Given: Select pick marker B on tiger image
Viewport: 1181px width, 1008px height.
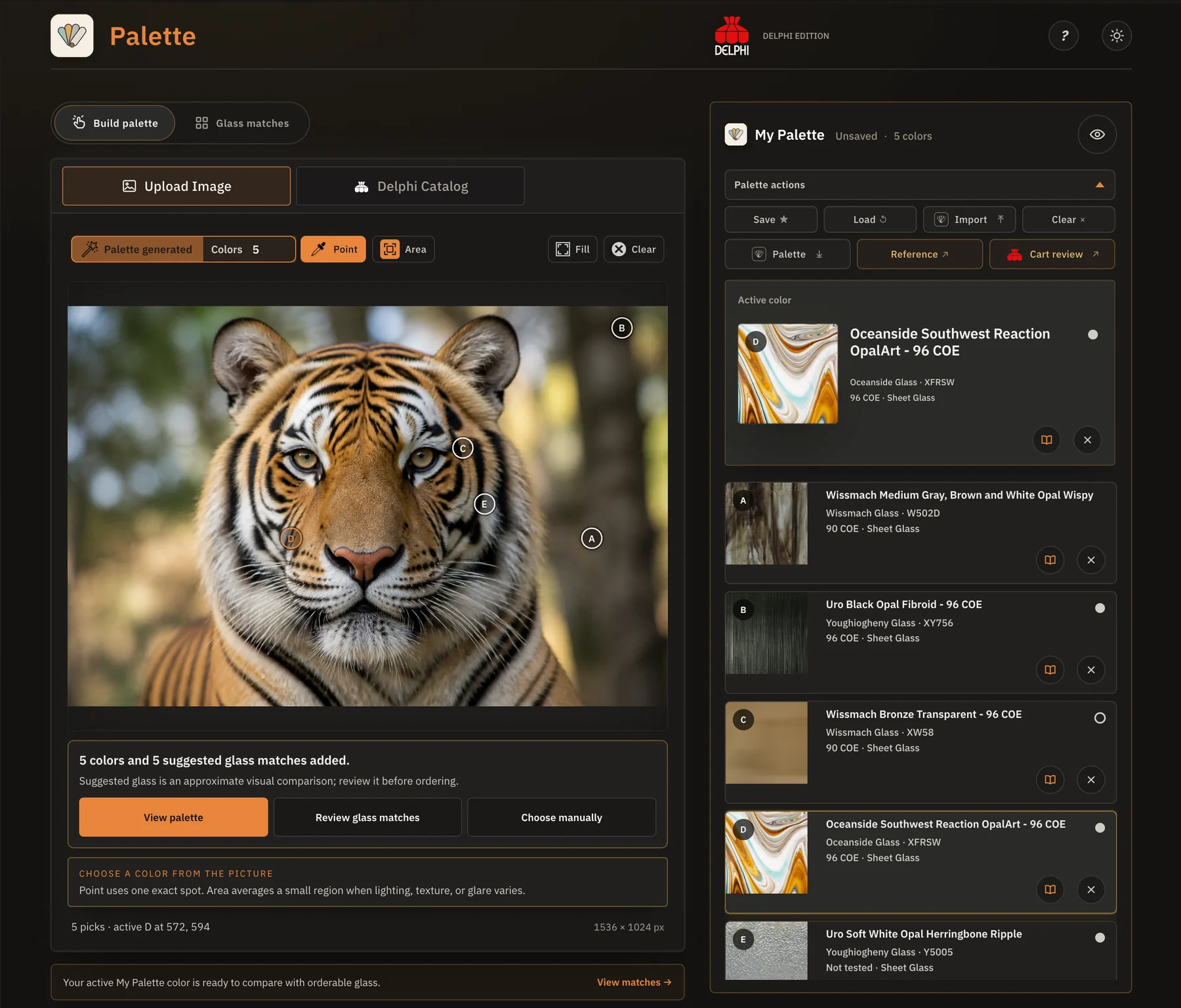Looking at the screenshot, I should point(622,328).
